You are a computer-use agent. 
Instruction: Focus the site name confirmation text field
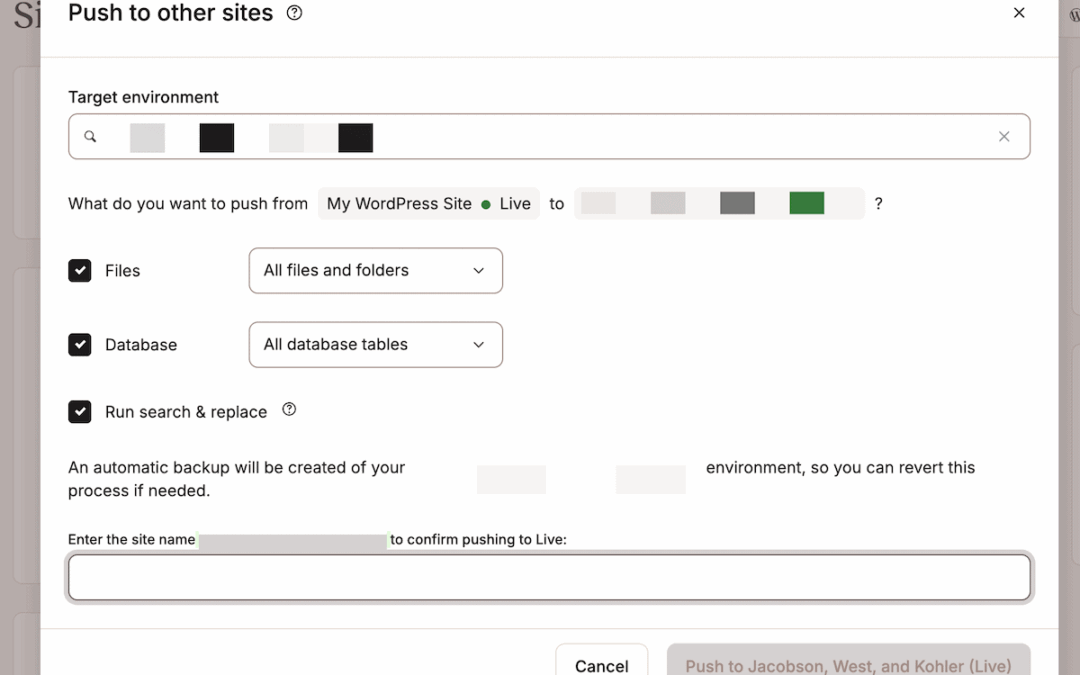(x=548, y=578)
